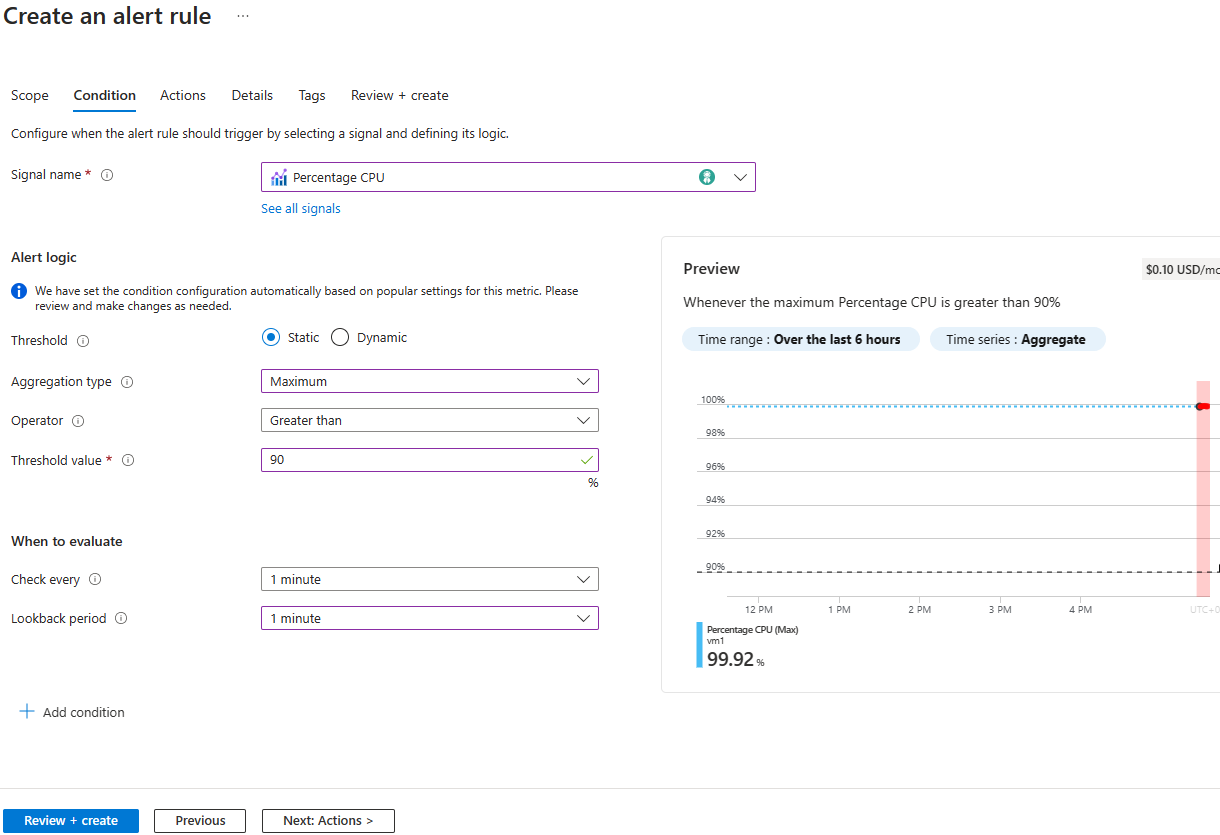Show info tooltip for Operator
Screen dimensions: 1220x835
click(x=78, y=421)
